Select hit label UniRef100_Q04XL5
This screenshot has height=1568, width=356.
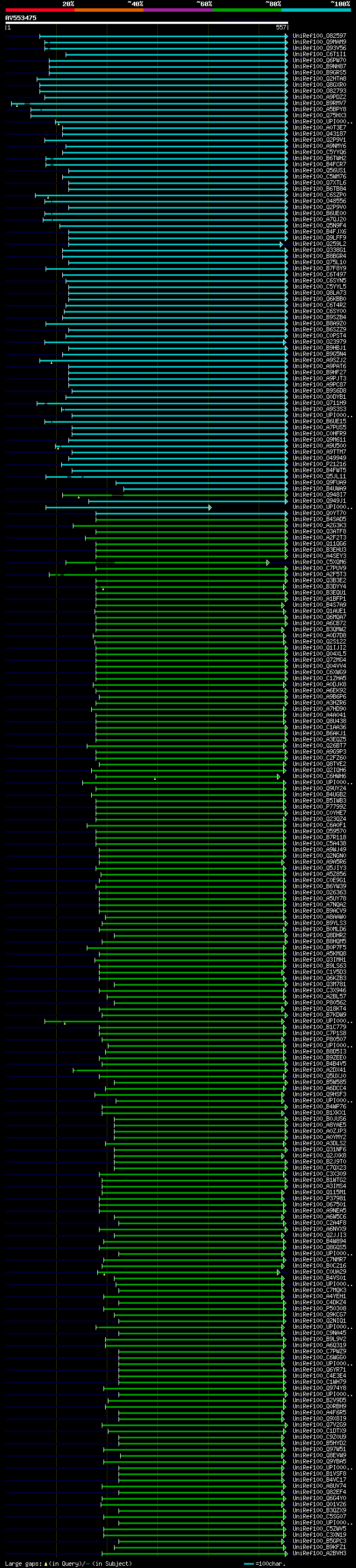pyautogui.click(x=319, y=654)
